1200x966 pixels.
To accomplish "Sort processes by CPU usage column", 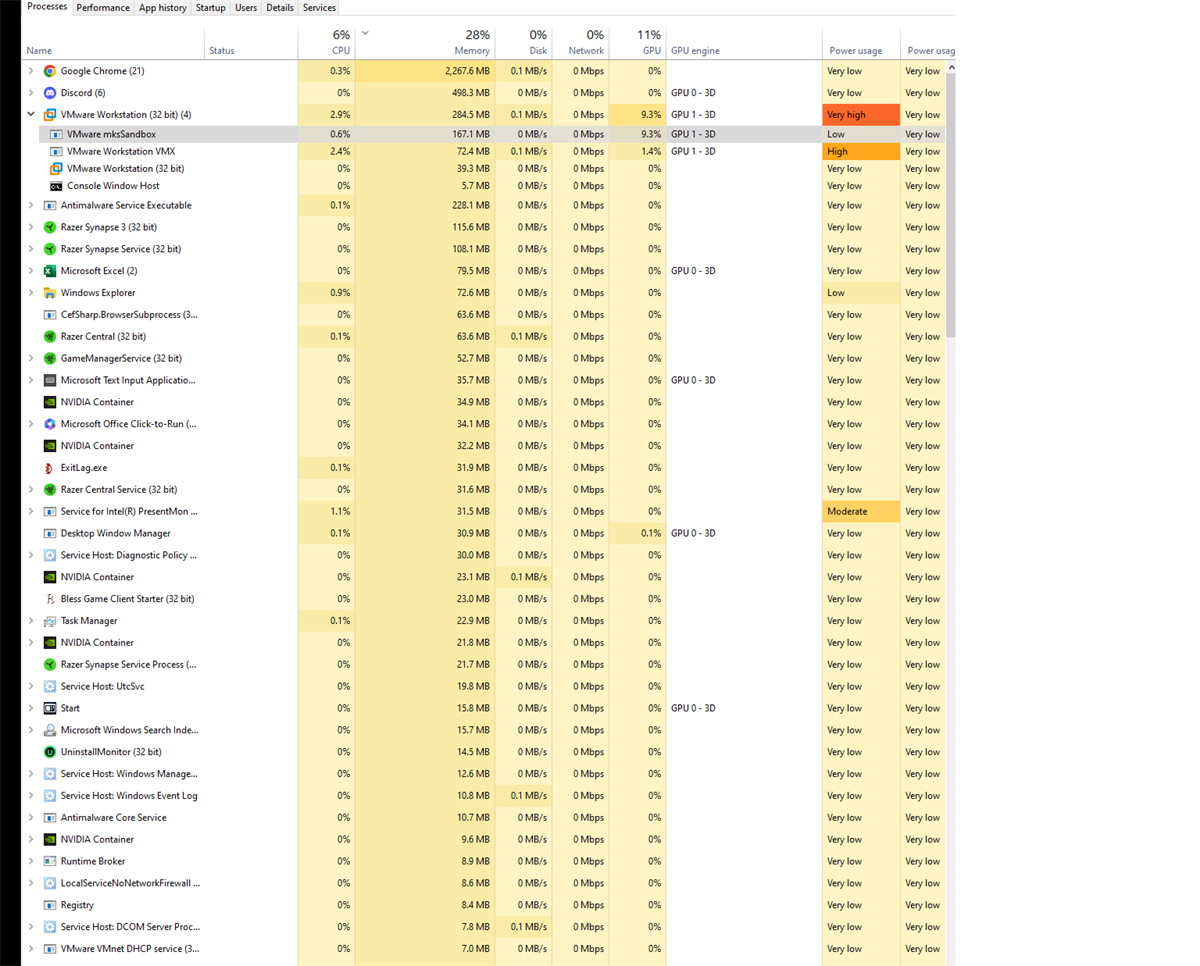I will pos(326,43).
